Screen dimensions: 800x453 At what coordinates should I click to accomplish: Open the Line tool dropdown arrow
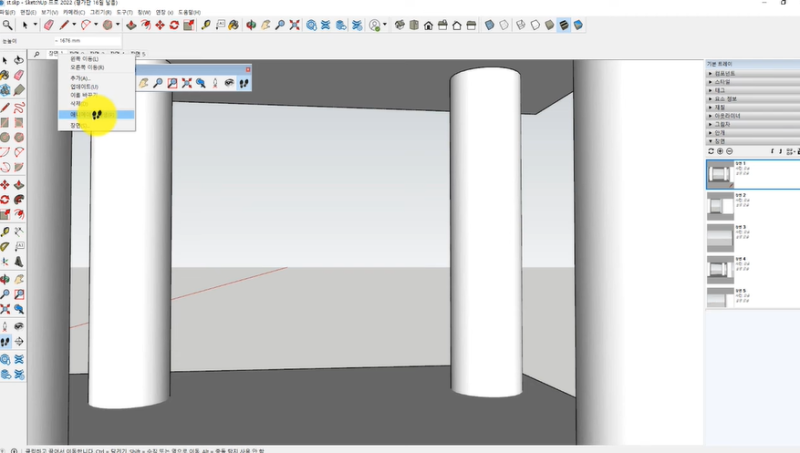74,25
